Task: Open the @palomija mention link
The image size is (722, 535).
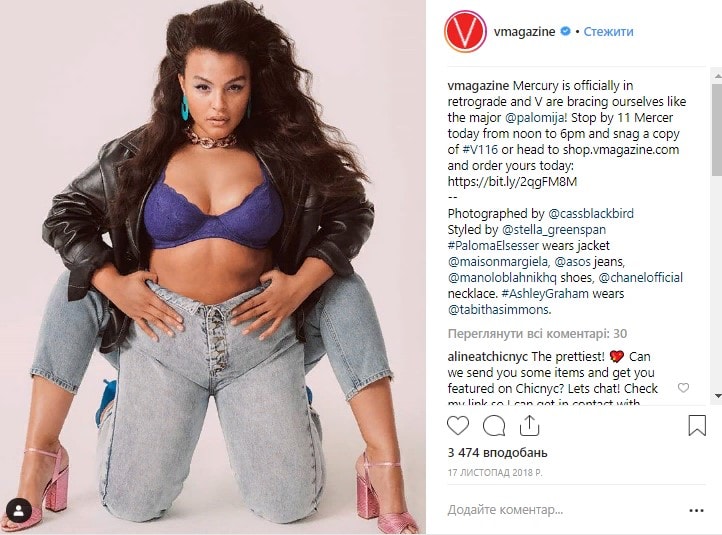Action: [x=536, y=117]
